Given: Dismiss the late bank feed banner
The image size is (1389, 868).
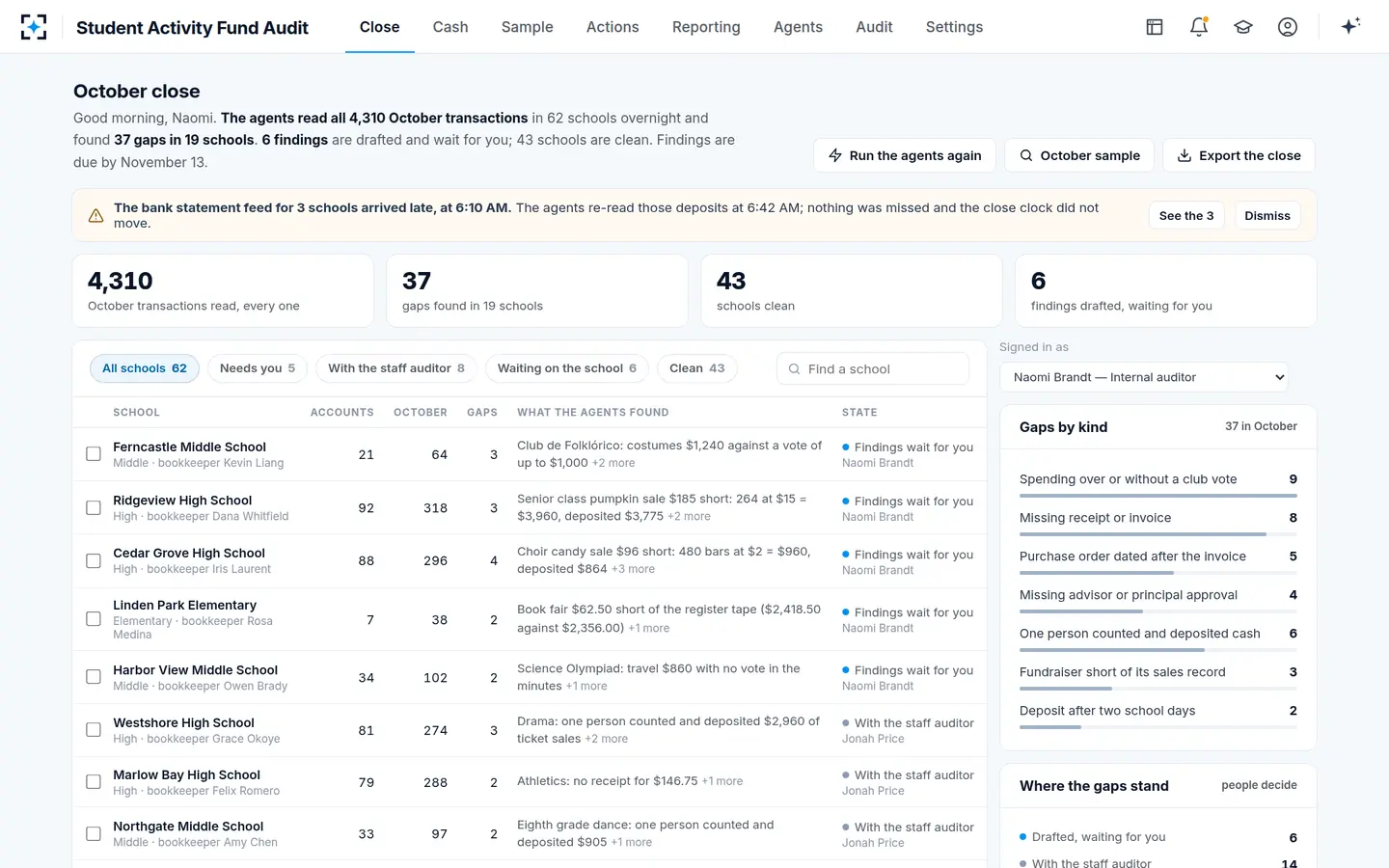Looking at the screenshot, I should [x=1267, y=216].
